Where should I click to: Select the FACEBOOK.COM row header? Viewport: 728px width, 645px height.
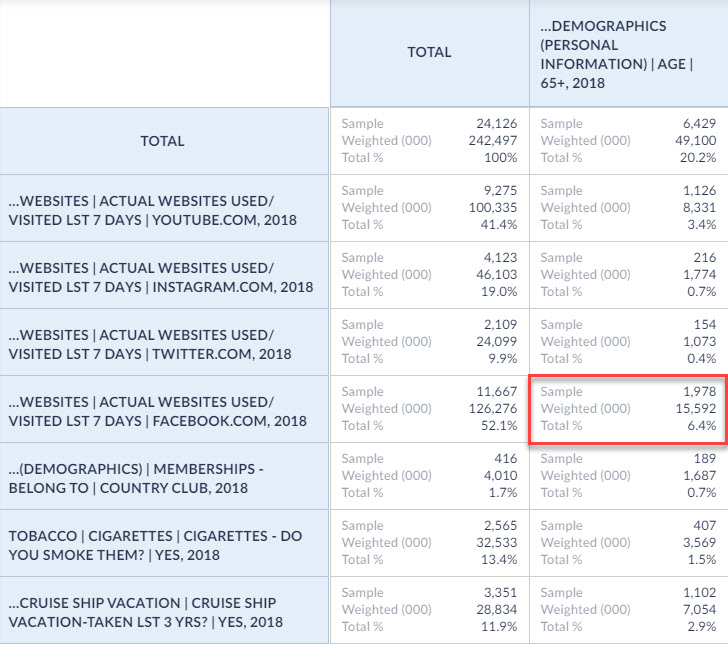(164, 410)
